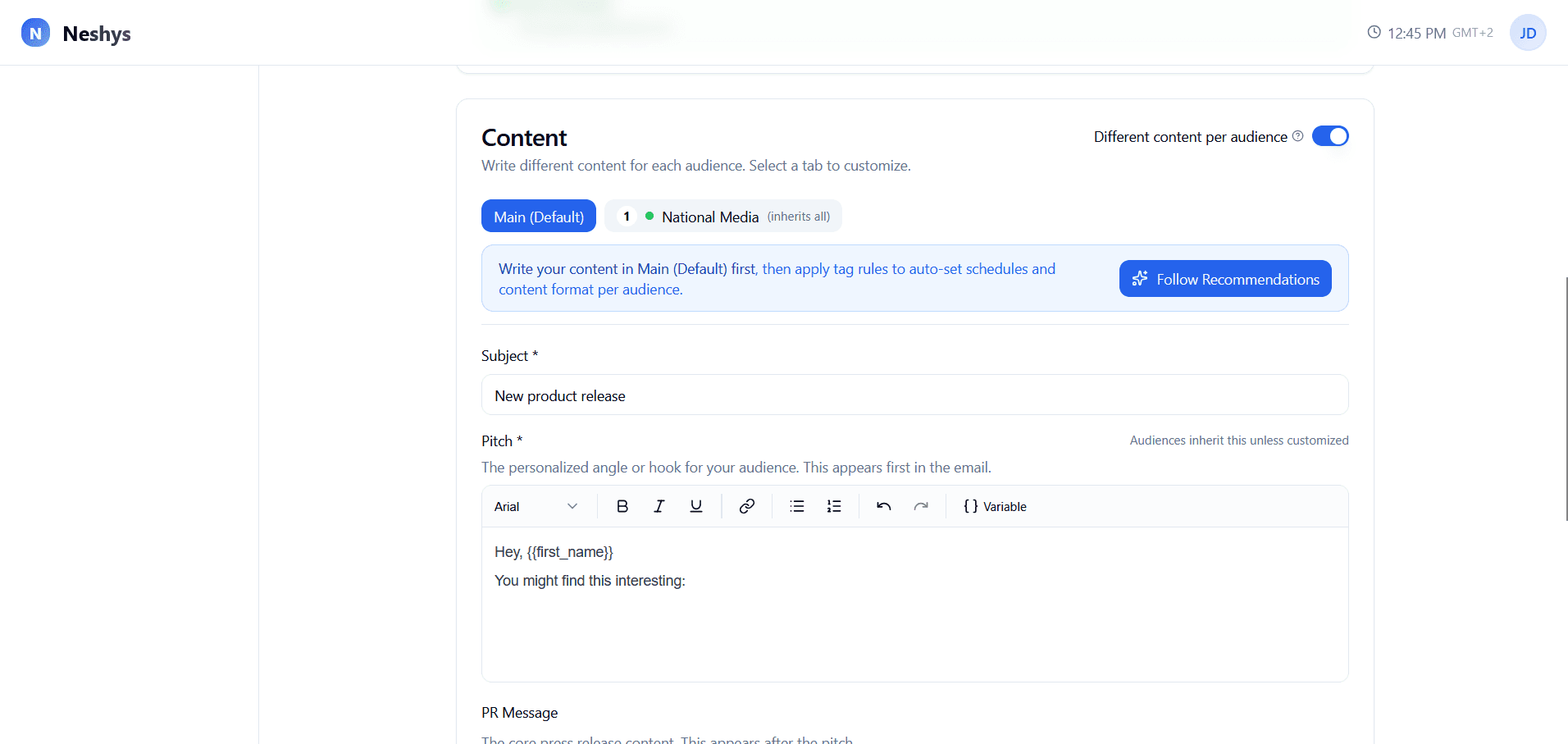Select the Main (Default) content tab
1568x744 pixels.
pyautogui.click(x=538, y=216)
